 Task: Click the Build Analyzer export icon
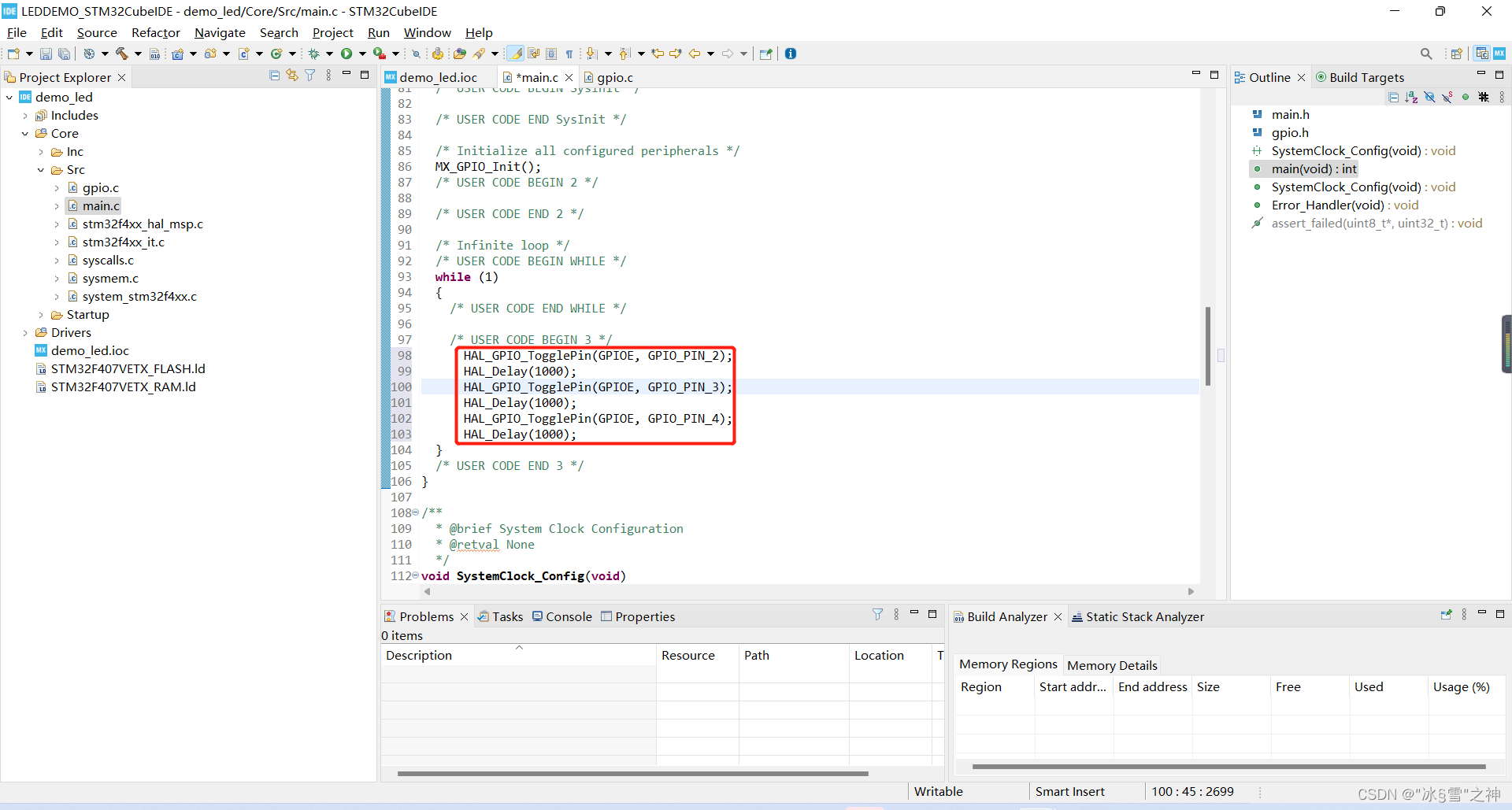pyautogui.click(x=1446, y=615)
